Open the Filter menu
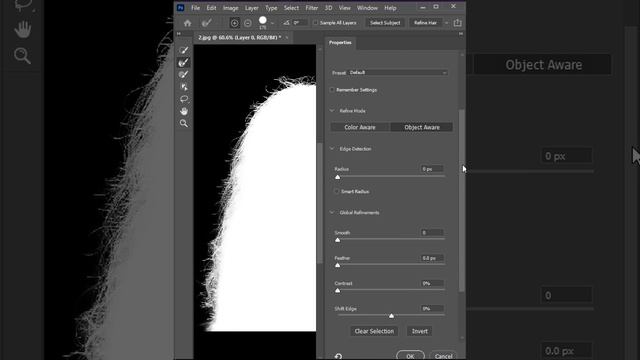 311,8
